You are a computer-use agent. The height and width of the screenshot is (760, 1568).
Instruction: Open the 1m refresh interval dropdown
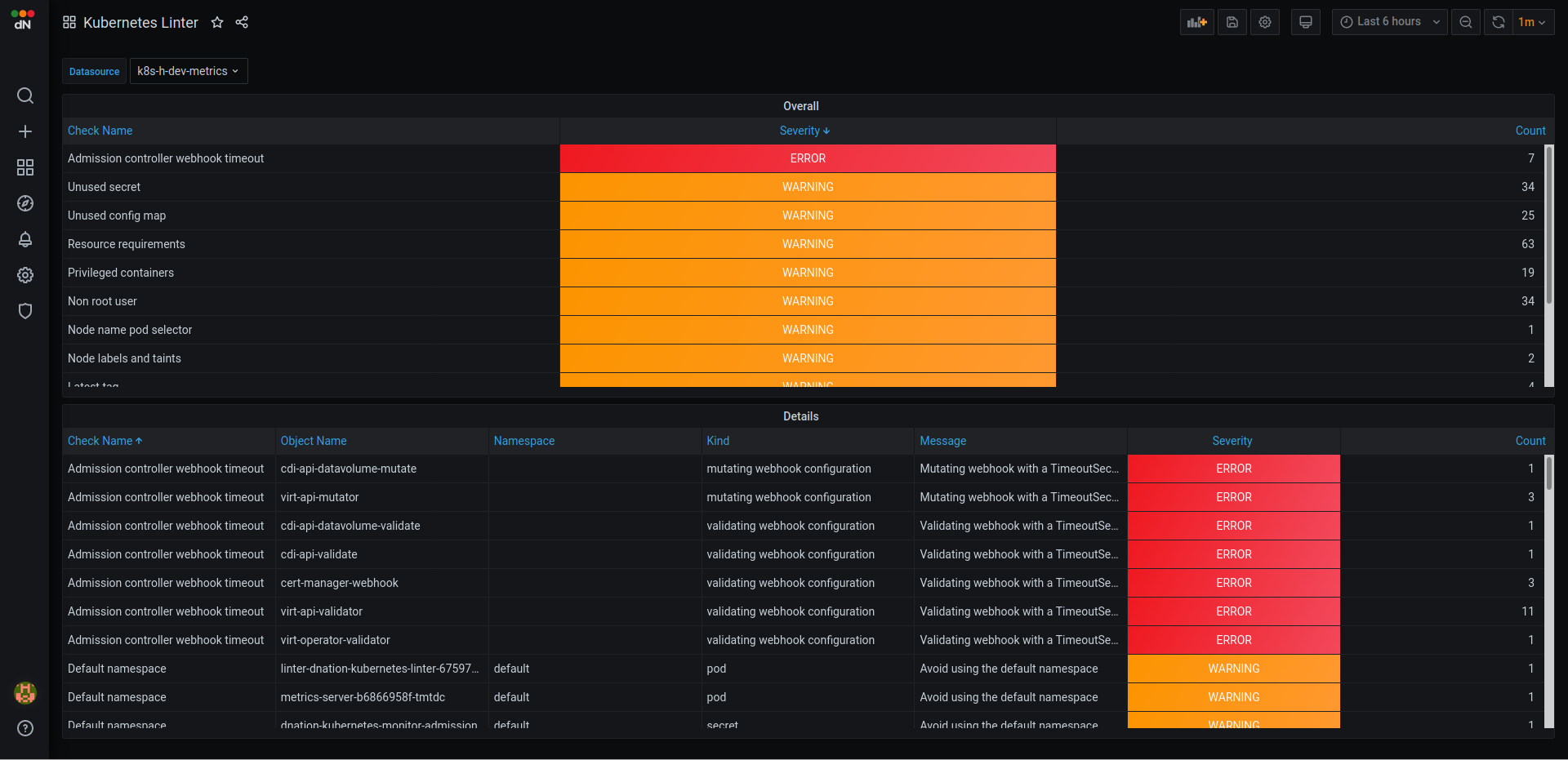click(x=1534, y=22)
